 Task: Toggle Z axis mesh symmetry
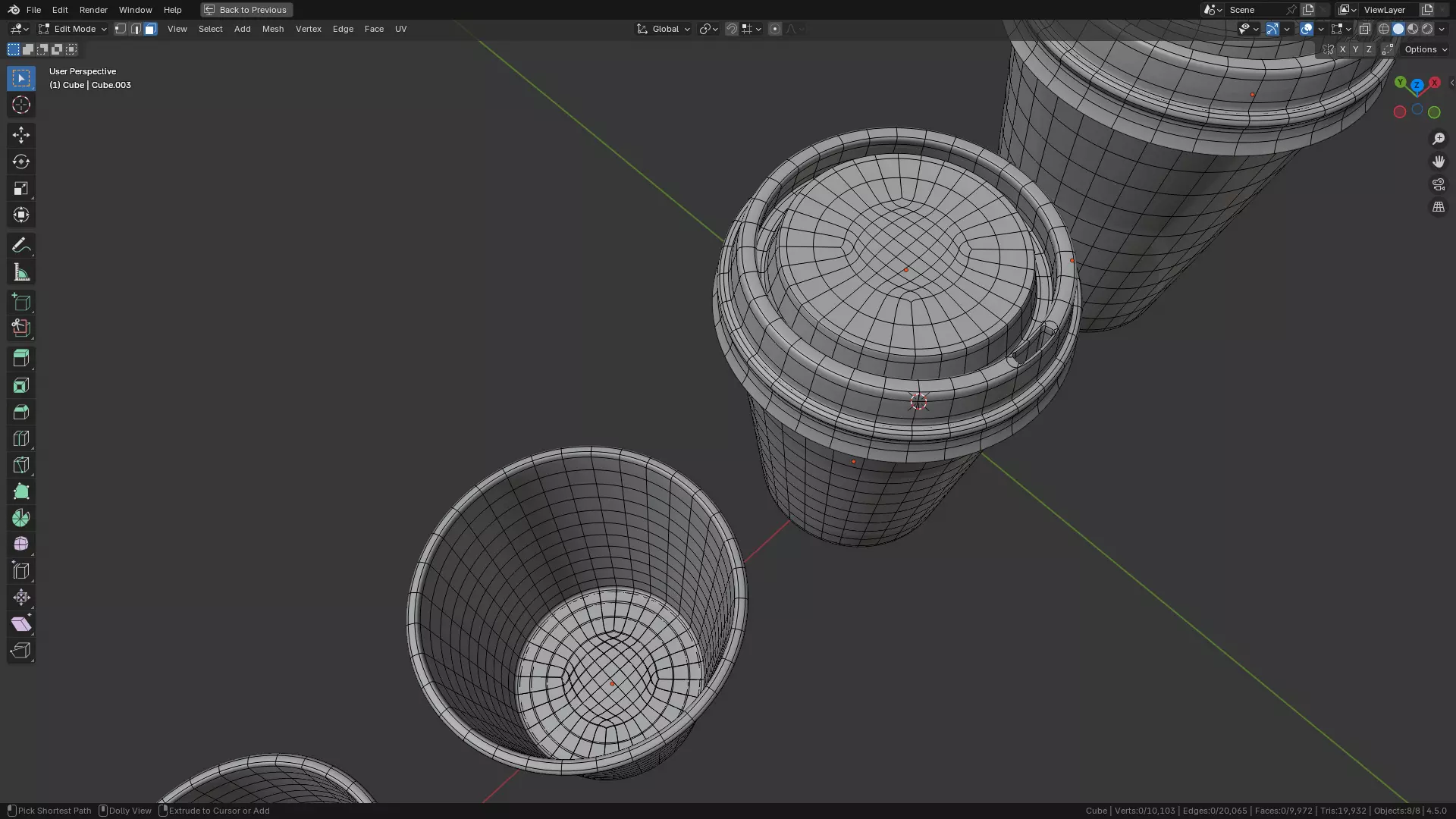(1369, 49)
